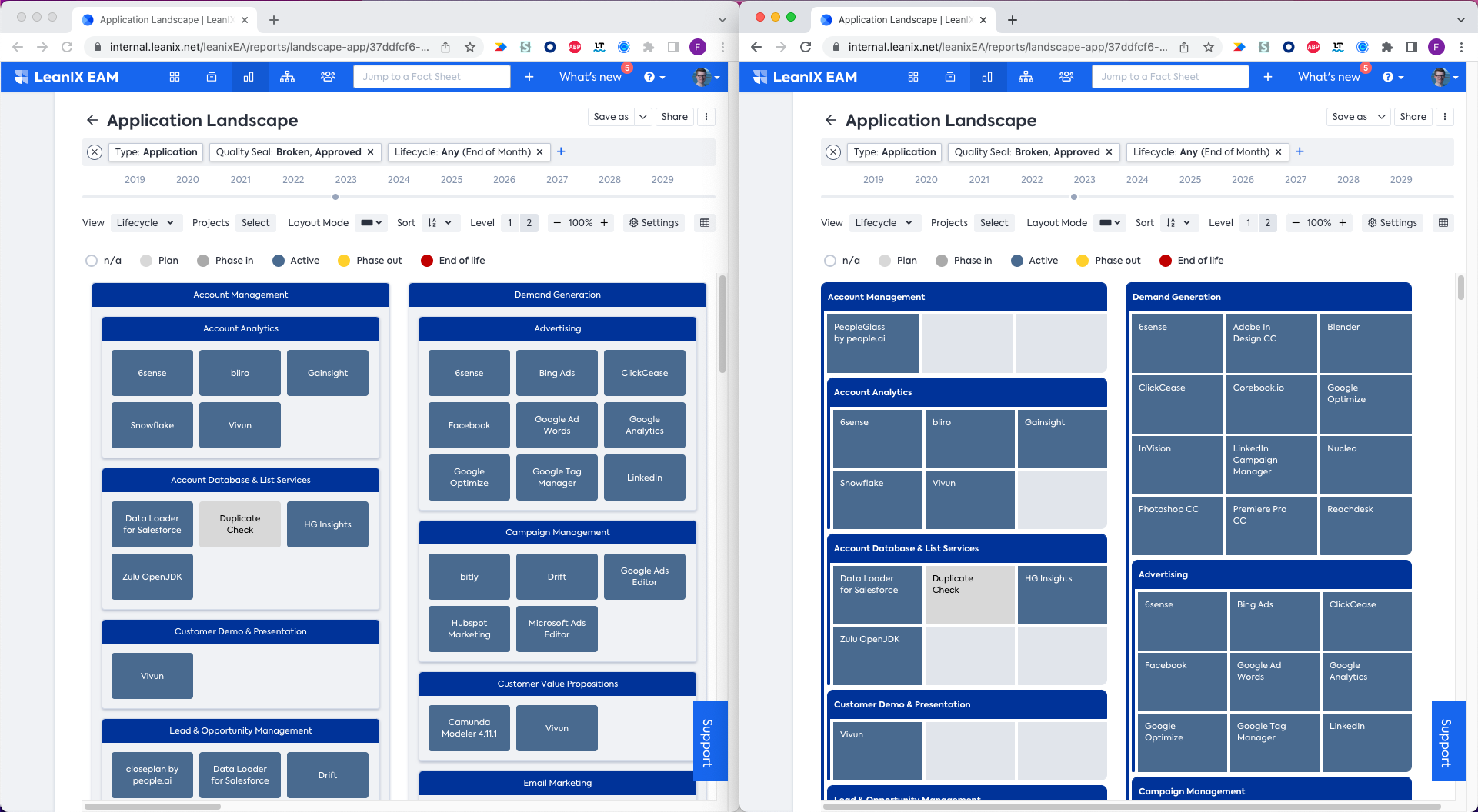Image resolution: width=1478 pixels, height=812 pixels.
Task: Open What's new in left window
Action: 590,77
